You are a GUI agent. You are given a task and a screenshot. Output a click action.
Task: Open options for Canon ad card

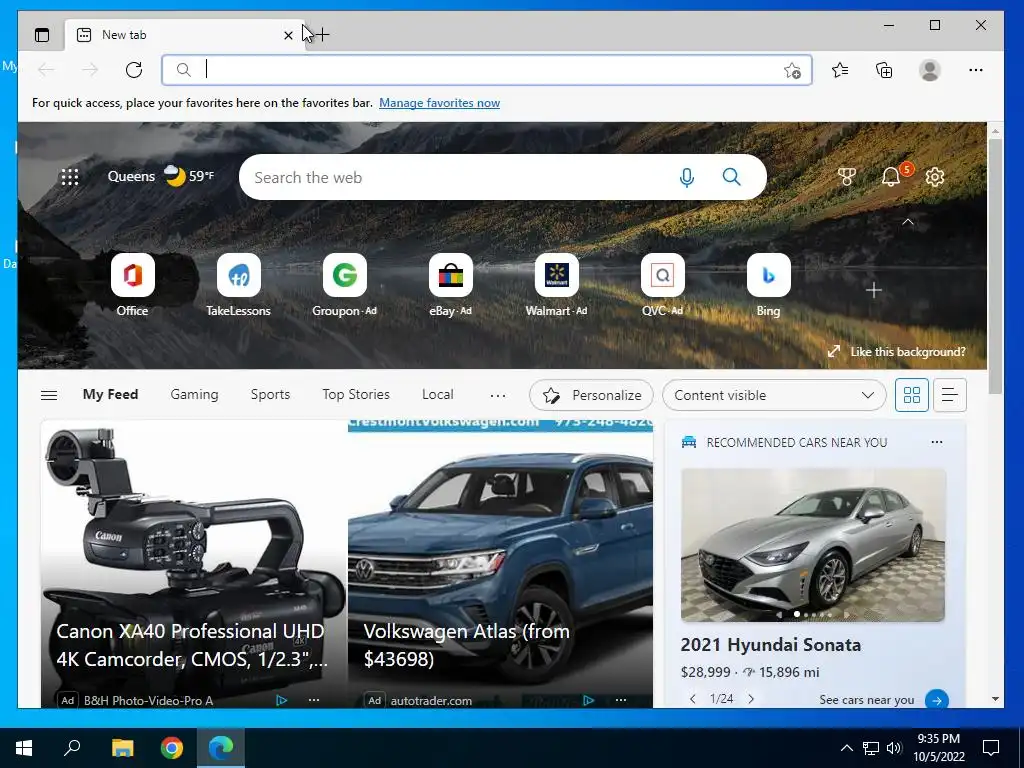click(x=314, y=700)
